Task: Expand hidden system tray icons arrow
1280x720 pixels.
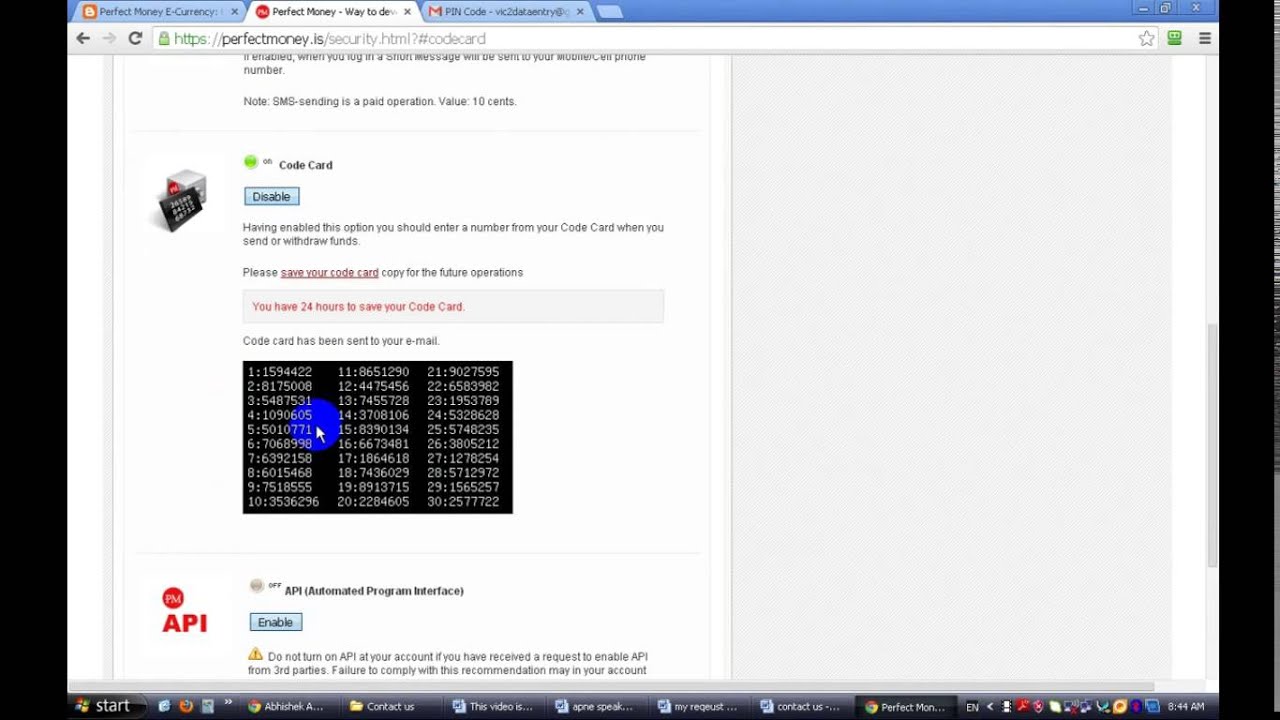Action: pyautogui.click(x=990, y=707)
